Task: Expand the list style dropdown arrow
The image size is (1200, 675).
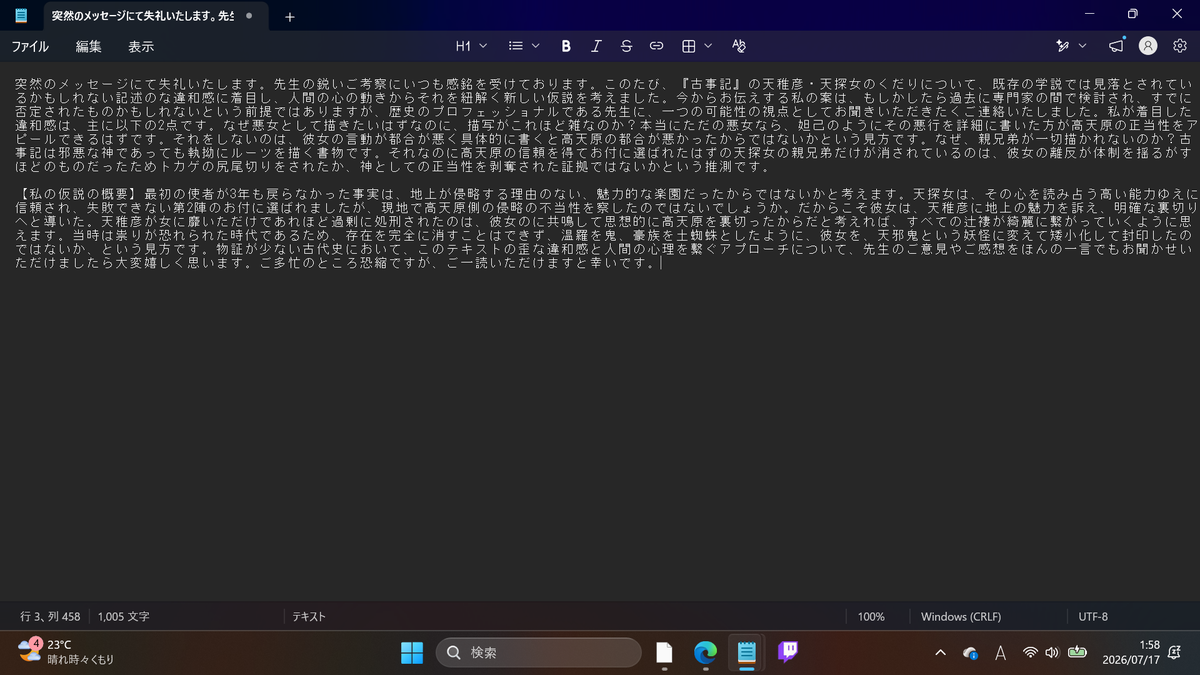Action: pos(535,46)
